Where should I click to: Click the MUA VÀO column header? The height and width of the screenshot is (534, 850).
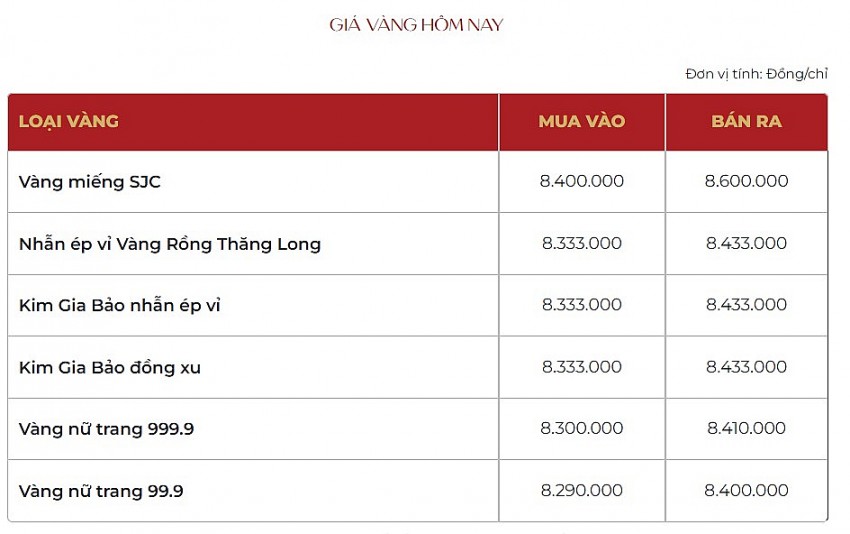pos(582,121)
